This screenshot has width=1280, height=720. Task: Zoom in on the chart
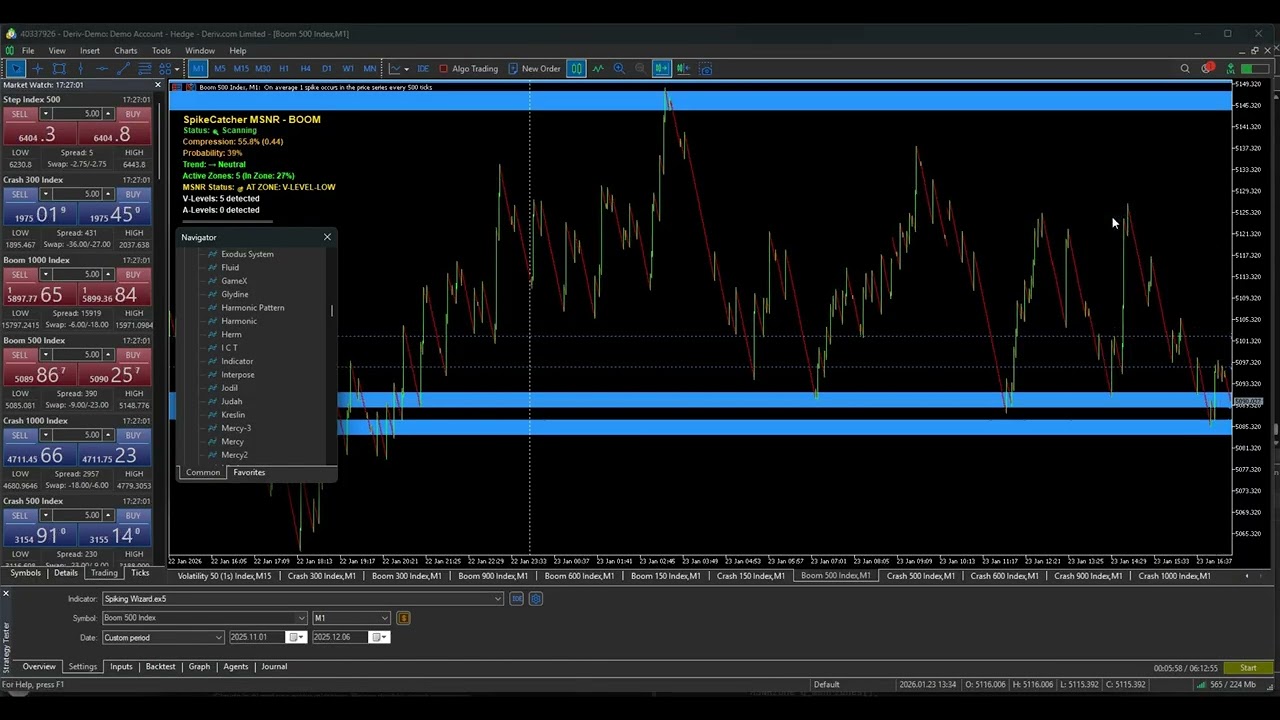point(619,69)
